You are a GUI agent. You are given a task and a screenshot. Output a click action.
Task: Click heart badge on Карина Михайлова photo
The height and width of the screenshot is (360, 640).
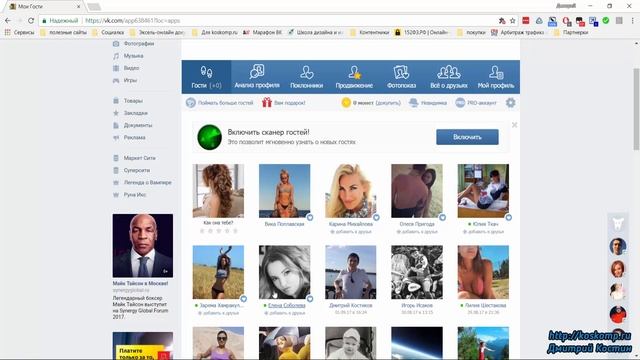[376, 218]
